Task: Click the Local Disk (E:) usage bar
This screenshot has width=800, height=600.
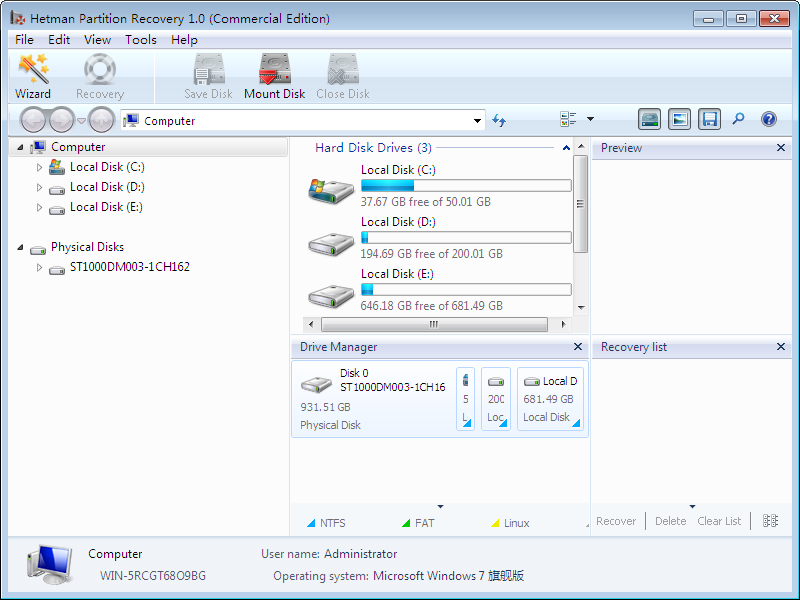Action: pos(466,289)
